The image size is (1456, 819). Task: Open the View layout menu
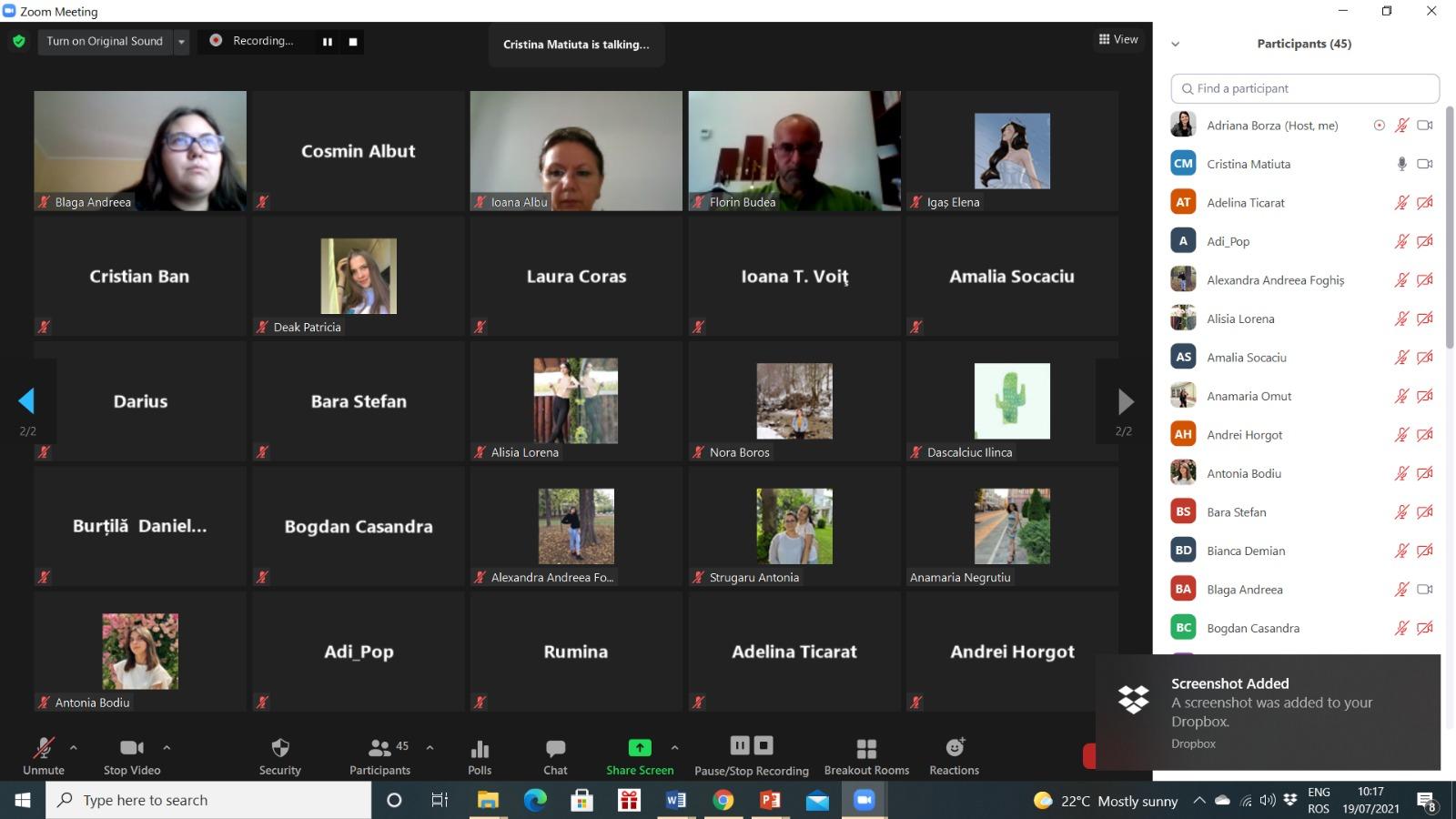pyautogui.click(x=1118, y=39)
